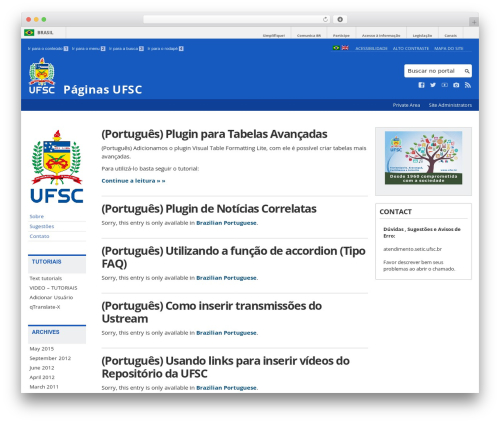Viewport: 500px width, 423px height.
Task: Jump via Ir para o rodapé link
Action: [x=165, y=49]
